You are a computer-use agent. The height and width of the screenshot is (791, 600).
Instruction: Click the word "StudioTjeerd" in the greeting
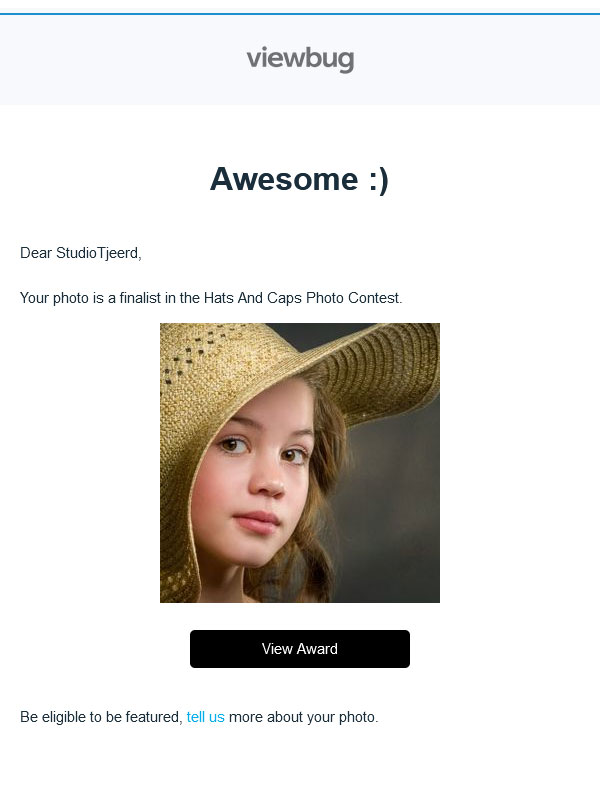coord(97,253)
